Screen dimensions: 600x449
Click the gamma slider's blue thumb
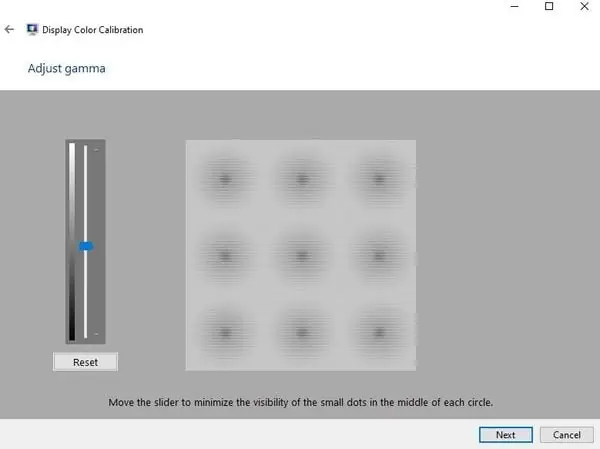point(86,247)
